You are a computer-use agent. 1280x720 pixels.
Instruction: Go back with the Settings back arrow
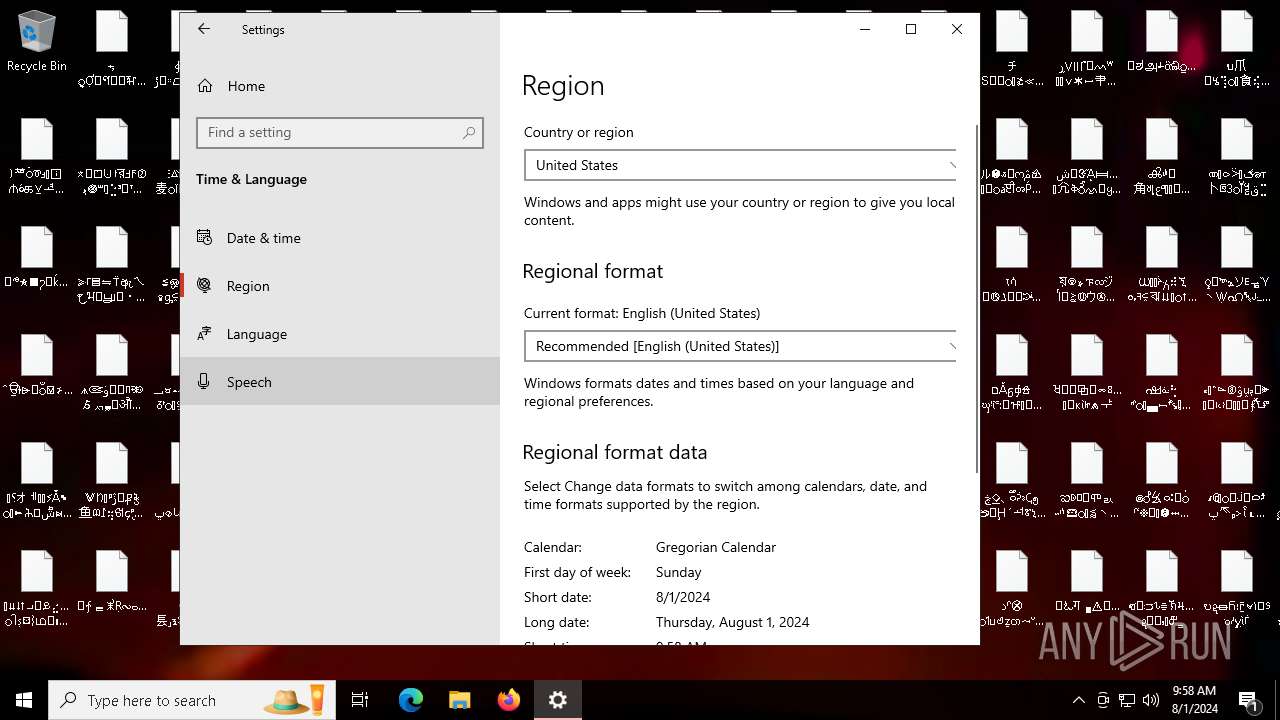(x=204, y=29)
